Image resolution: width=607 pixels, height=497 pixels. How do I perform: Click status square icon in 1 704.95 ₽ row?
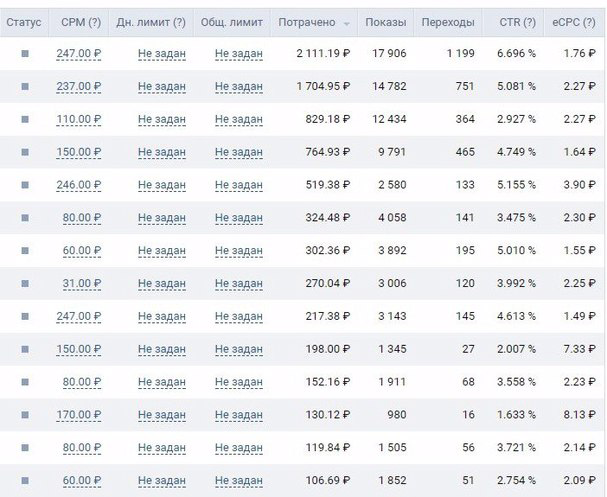(25, 86)
